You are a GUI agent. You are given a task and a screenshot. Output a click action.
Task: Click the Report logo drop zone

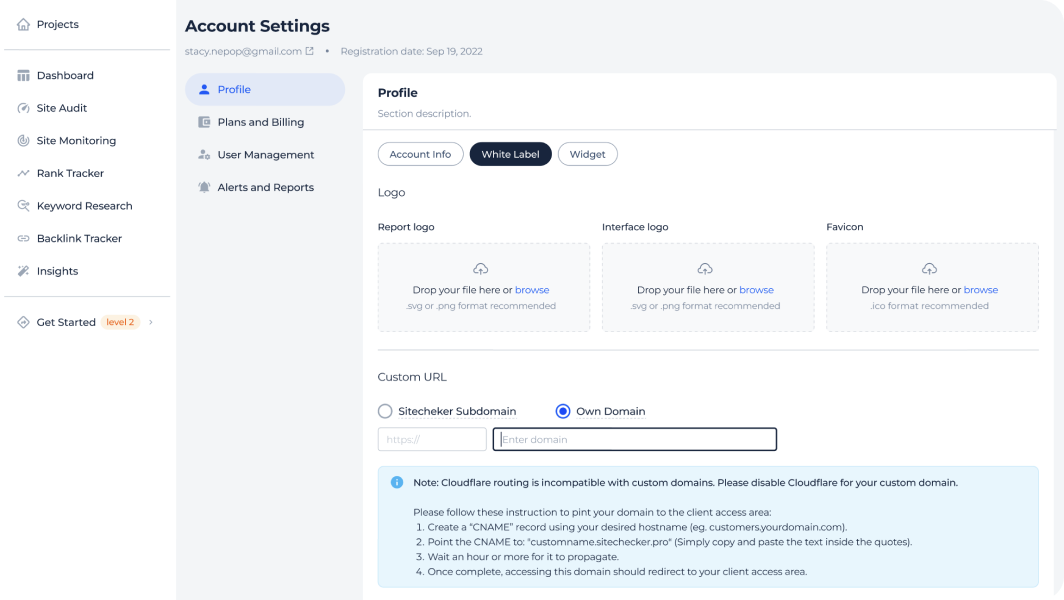(x=484, y=287)
